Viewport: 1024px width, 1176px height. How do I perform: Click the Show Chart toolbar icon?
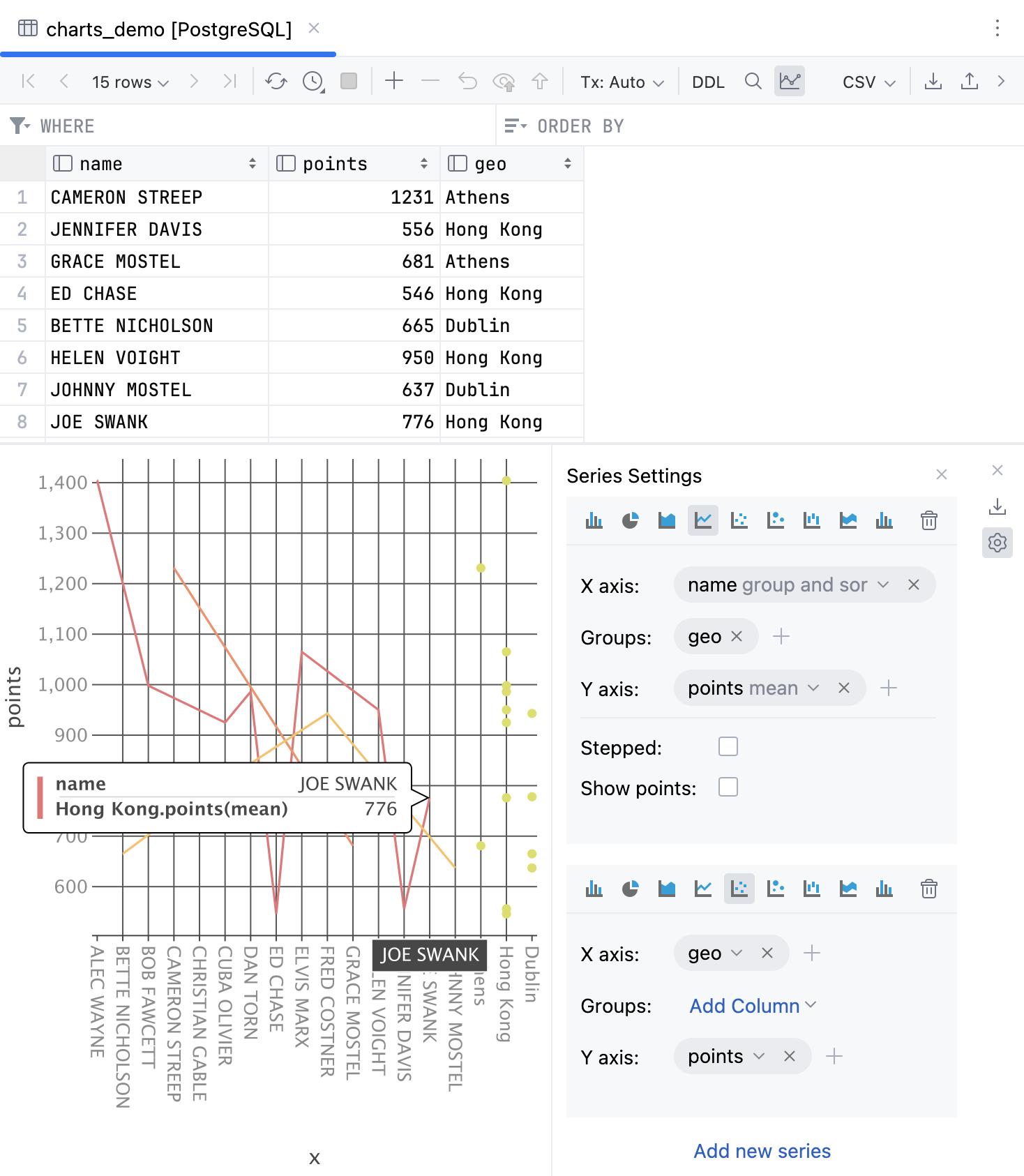pyautogui.click(x=789, y=82)
